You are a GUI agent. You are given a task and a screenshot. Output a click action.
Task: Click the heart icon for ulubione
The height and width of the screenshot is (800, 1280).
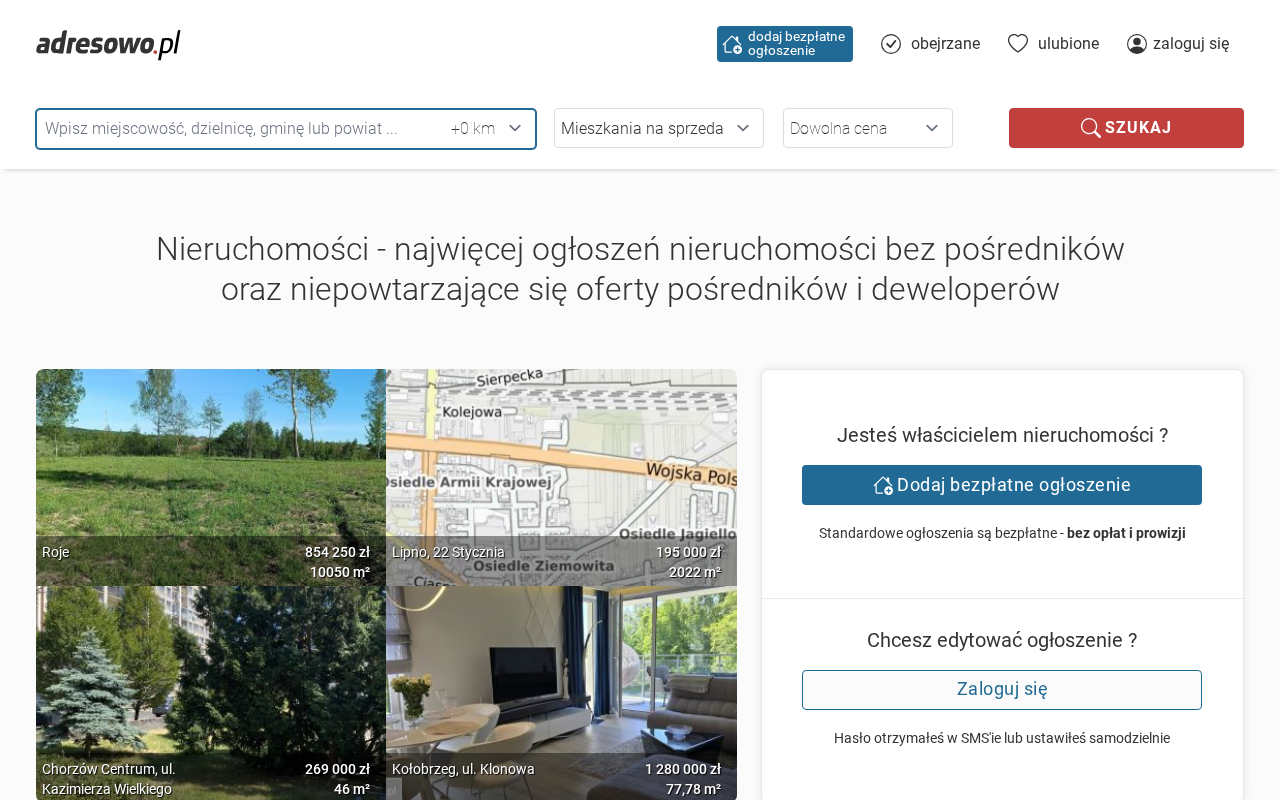click(1018, 43)
